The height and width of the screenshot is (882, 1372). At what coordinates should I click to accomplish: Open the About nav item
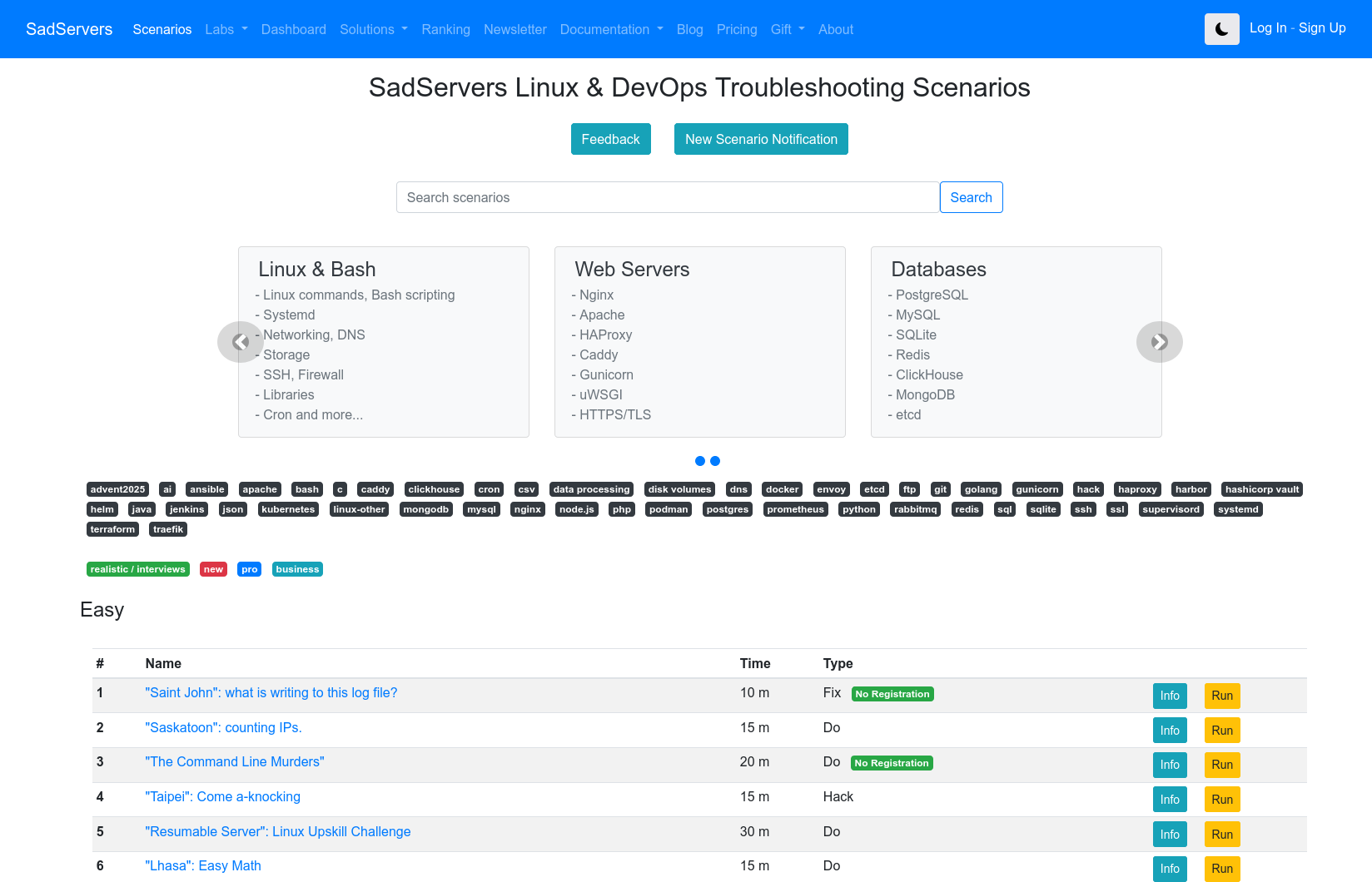point(836,29)
